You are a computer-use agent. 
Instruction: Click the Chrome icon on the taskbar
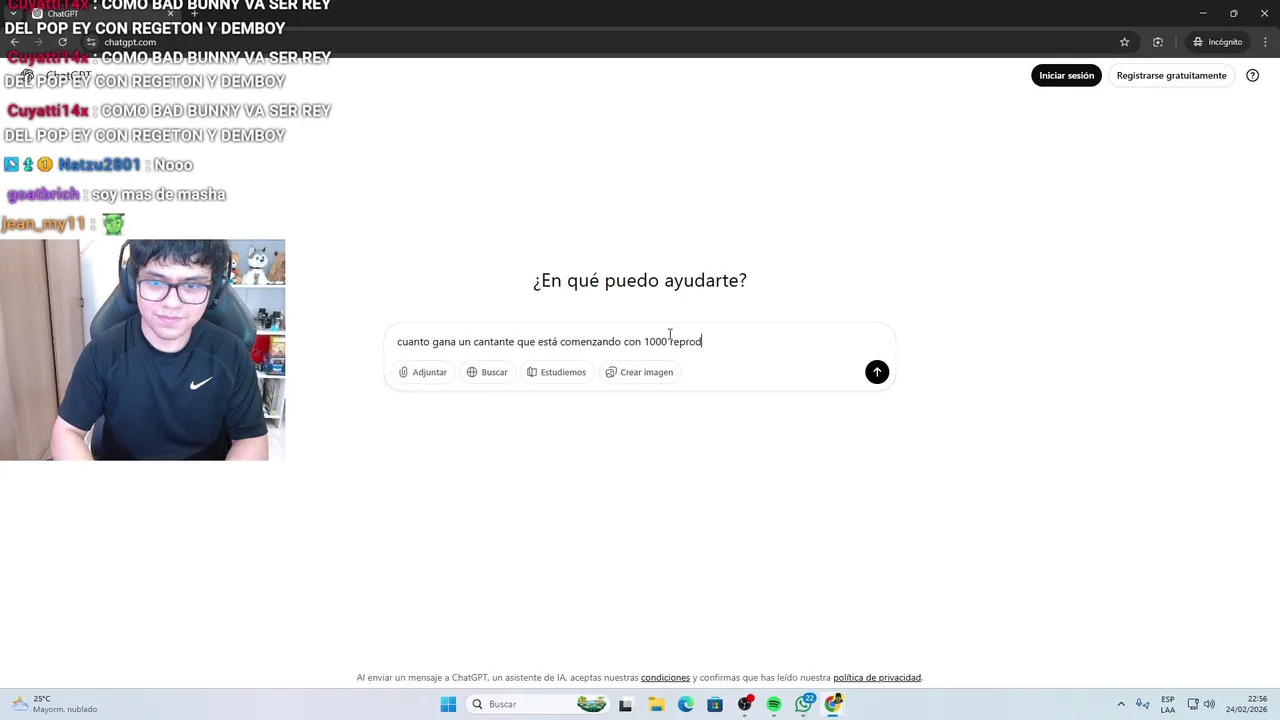833,704
